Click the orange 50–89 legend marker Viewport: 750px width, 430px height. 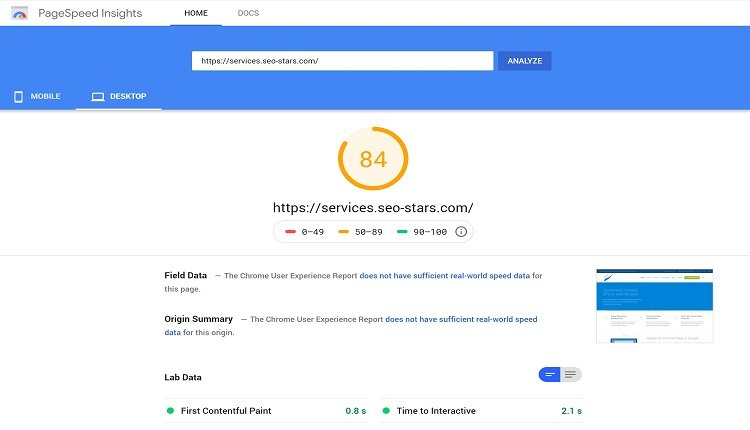pos(345,231)
